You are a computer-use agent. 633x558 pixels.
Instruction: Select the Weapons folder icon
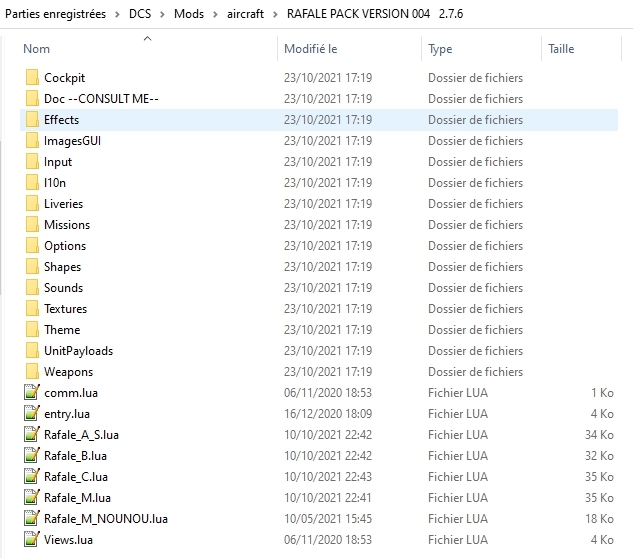tap(32, 371)
